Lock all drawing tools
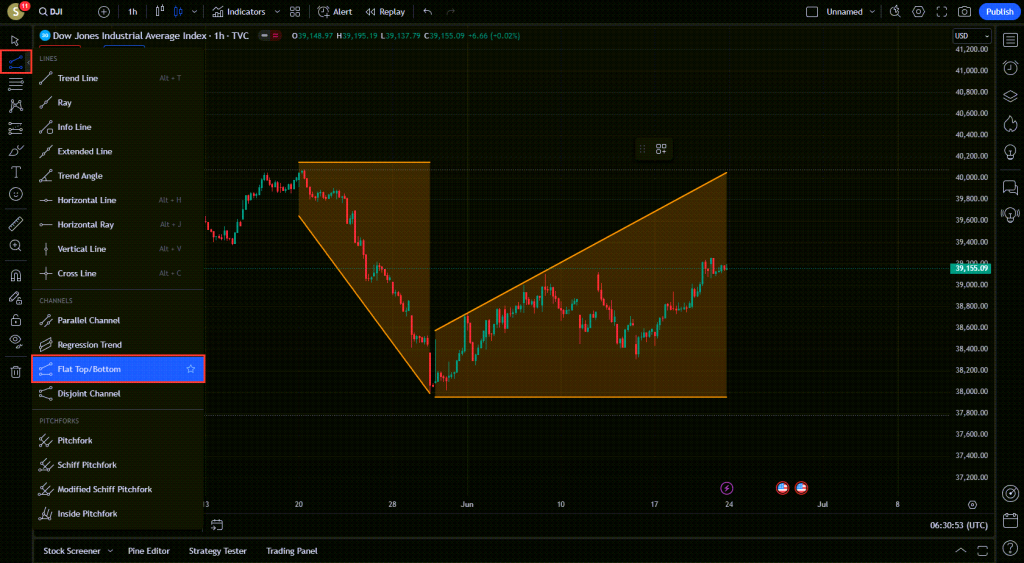This screenshot has height=563, width=1024. [x=16, y=320]
